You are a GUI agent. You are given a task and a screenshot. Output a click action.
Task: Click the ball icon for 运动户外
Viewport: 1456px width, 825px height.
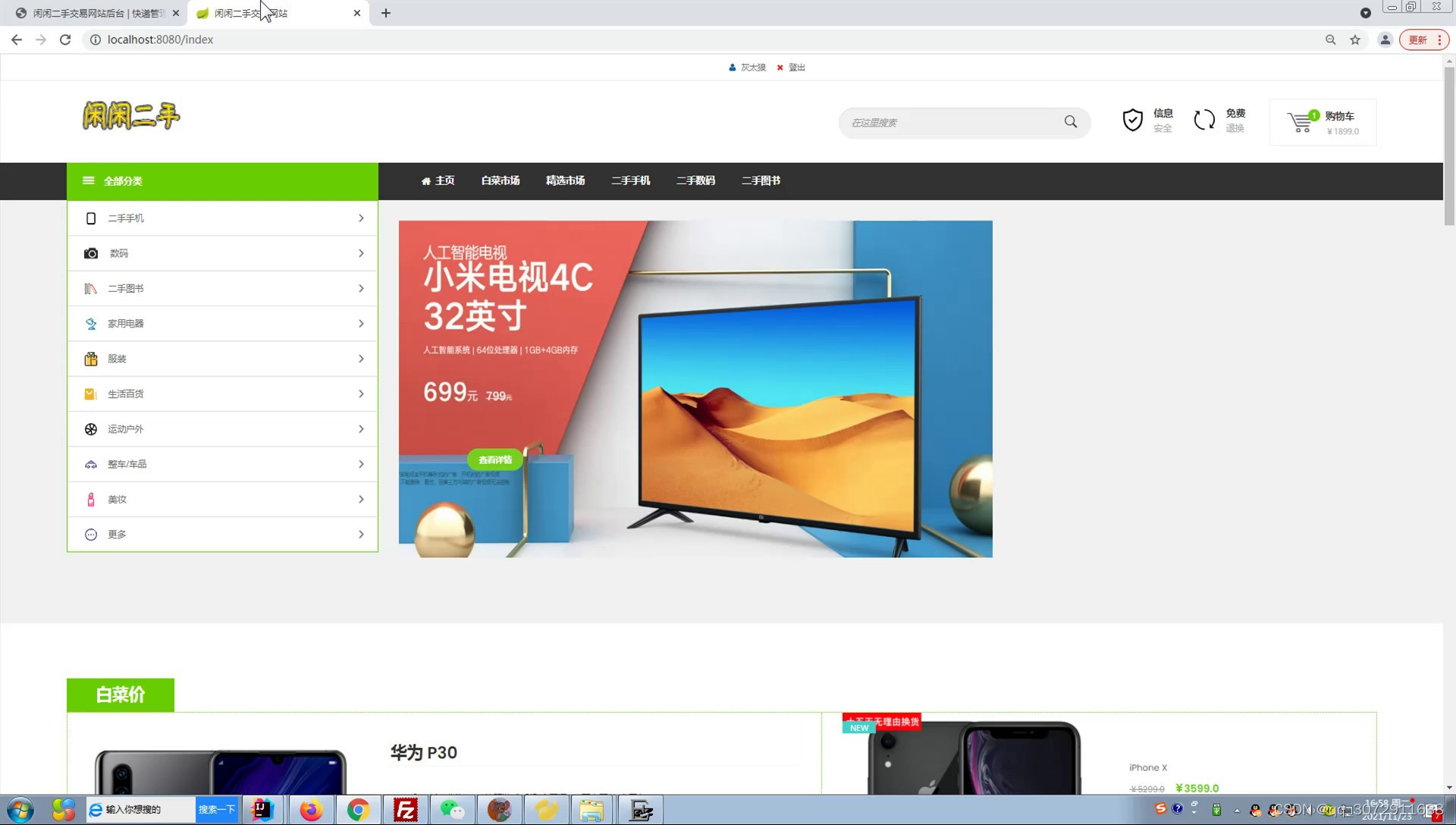[x=91, y=429]
